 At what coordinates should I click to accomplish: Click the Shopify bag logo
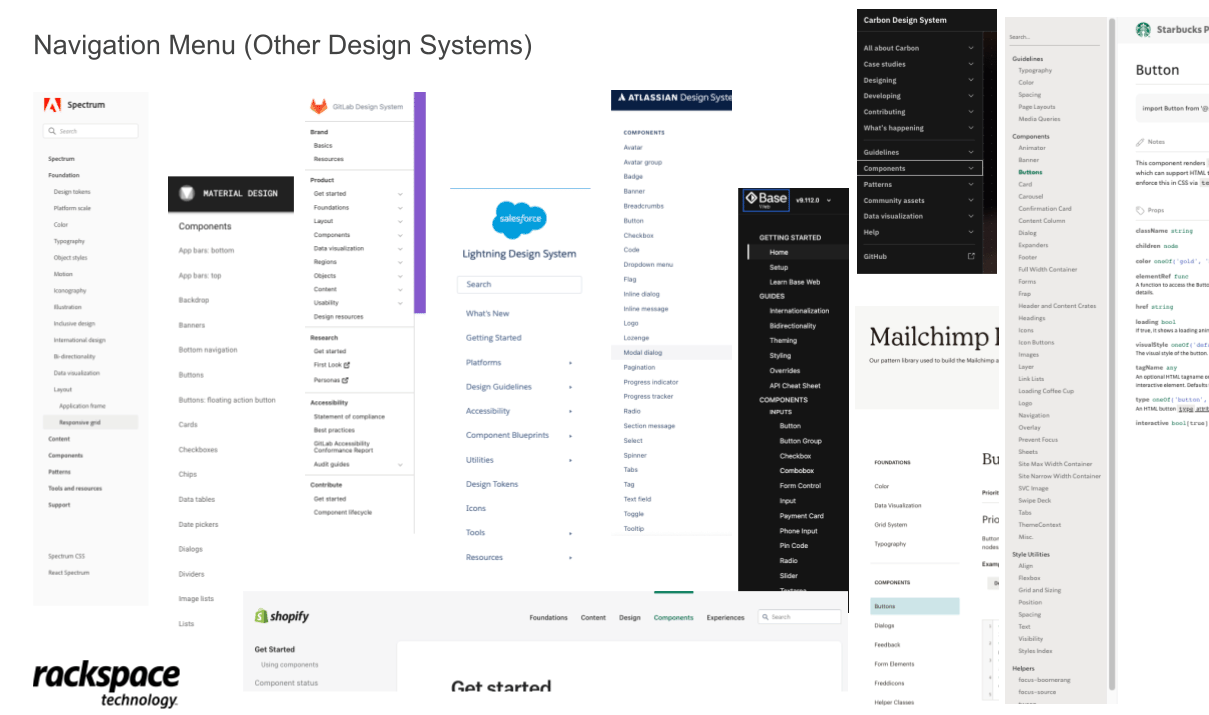tap(261, 617)
